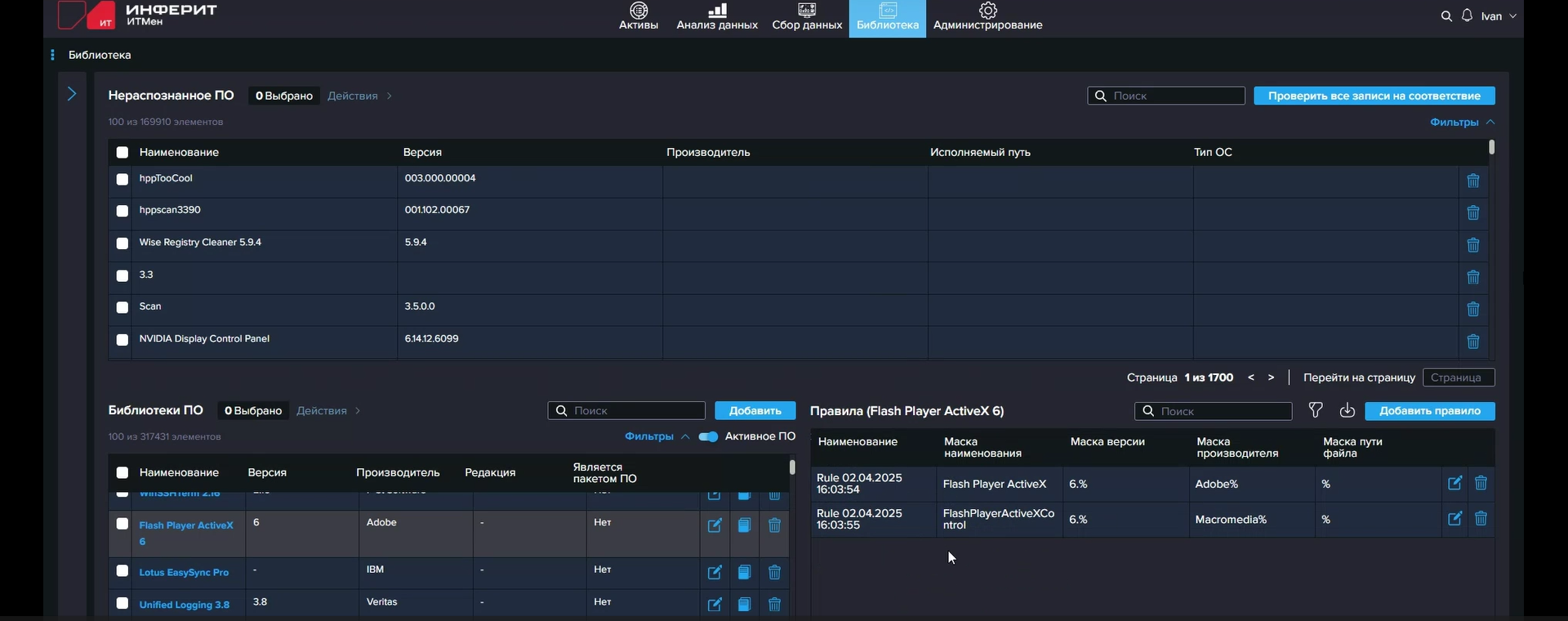The height and width of the screenshot is (621, 1568).
Task: Collapse Фильтры in the Нераспознанное ПО panel
Action: click(1462, 122)
